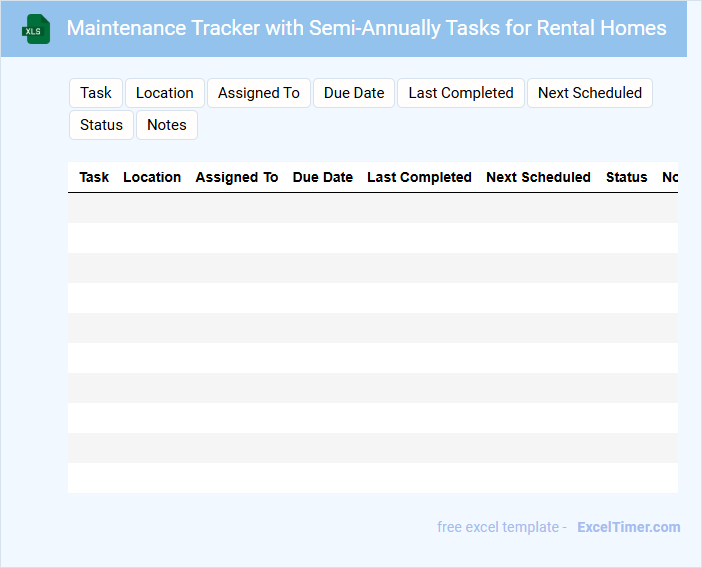
Task: Click the last empty table row
Action: pyautogui.click(x=372, y=478)
